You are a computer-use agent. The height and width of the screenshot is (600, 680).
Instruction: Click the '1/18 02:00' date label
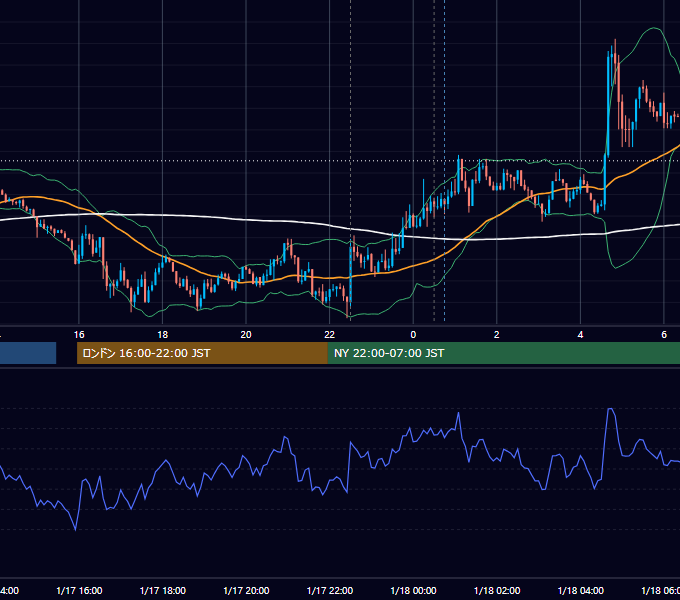pyautogui.click(x=497, y=590)
